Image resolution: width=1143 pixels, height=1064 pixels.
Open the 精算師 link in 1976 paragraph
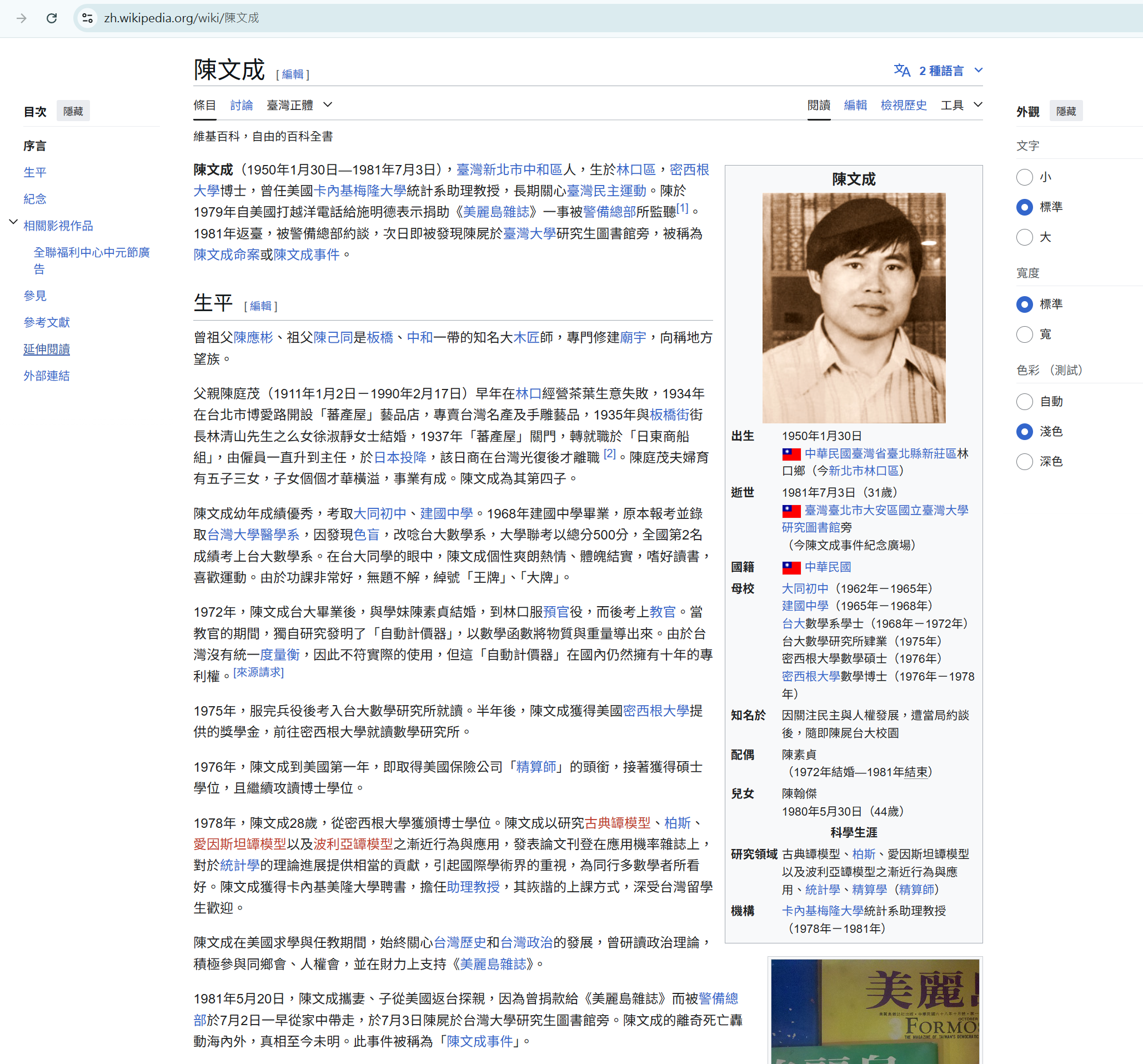click(537, 767)
